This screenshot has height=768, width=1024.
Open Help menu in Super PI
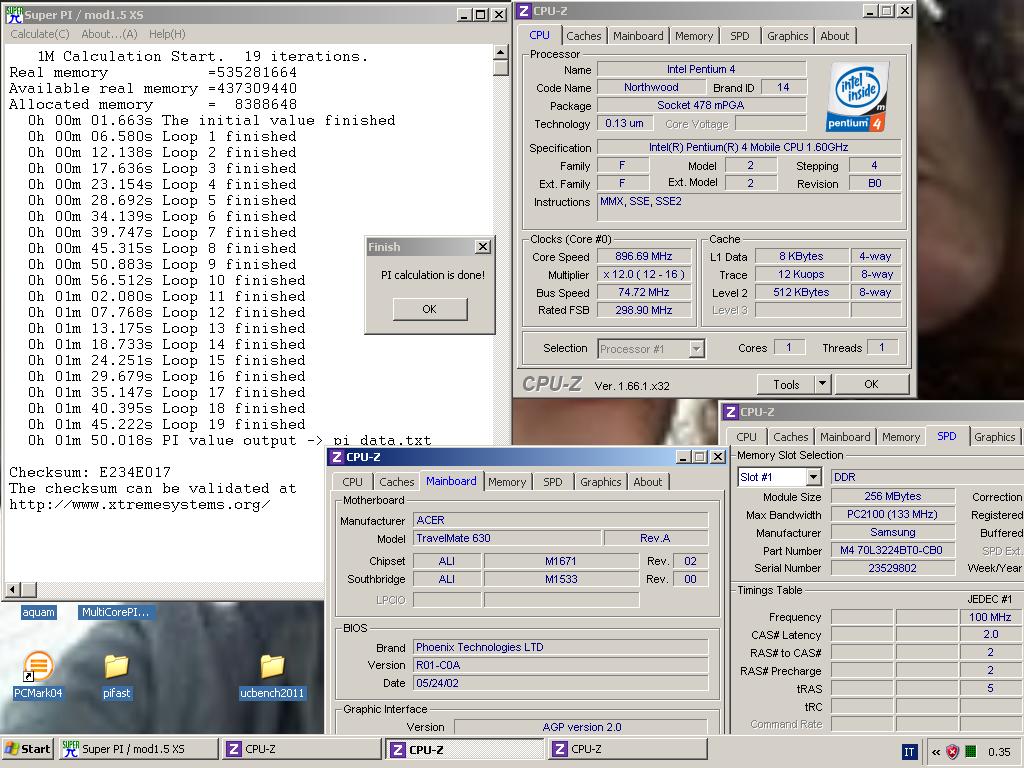click(167, 34)
